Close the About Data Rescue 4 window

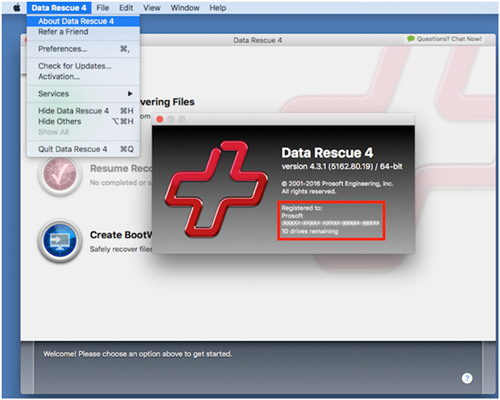[160, 119]
